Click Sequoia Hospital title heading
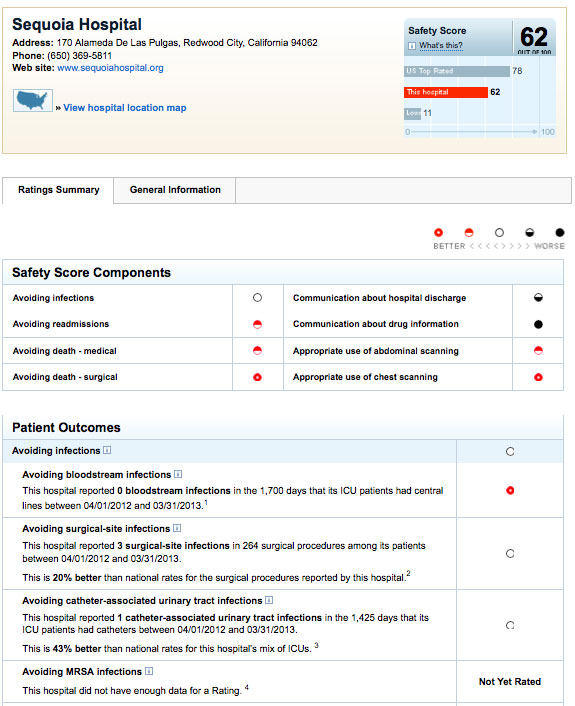Viewport: 575px width, 706px height. 77,24
